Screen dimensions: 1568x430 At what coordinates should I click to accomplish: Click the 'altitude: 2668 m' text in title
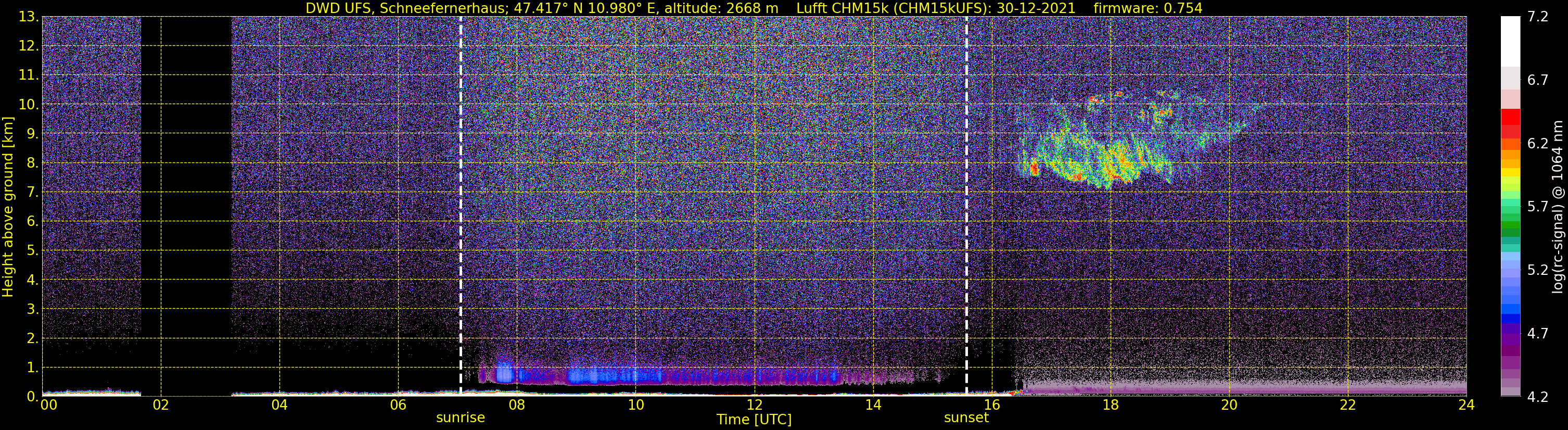point(721,8)
